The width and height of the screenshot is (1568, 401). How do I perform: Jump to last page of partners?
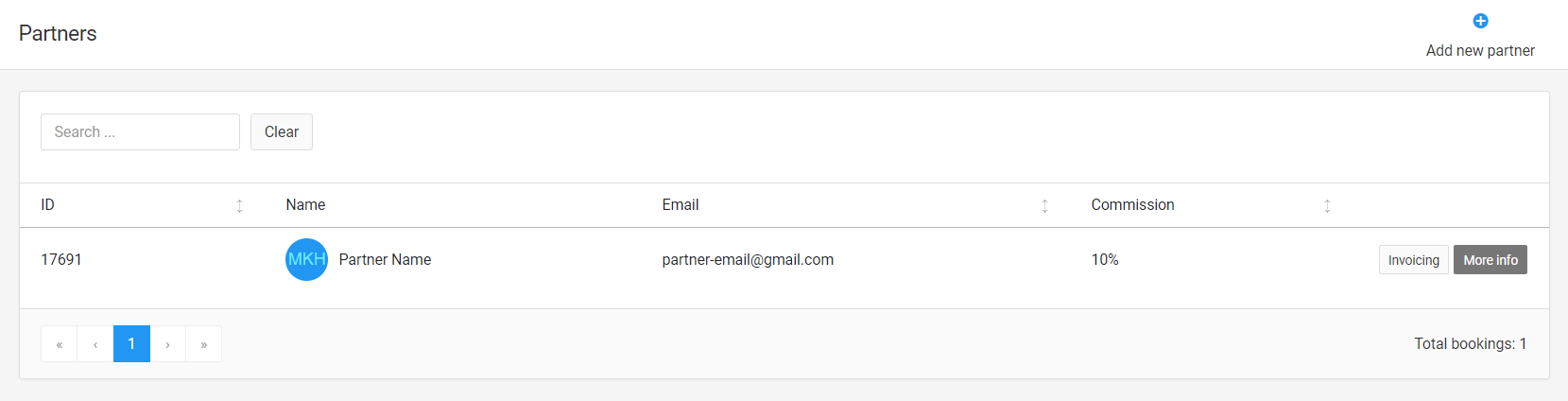tap(203, 344)
